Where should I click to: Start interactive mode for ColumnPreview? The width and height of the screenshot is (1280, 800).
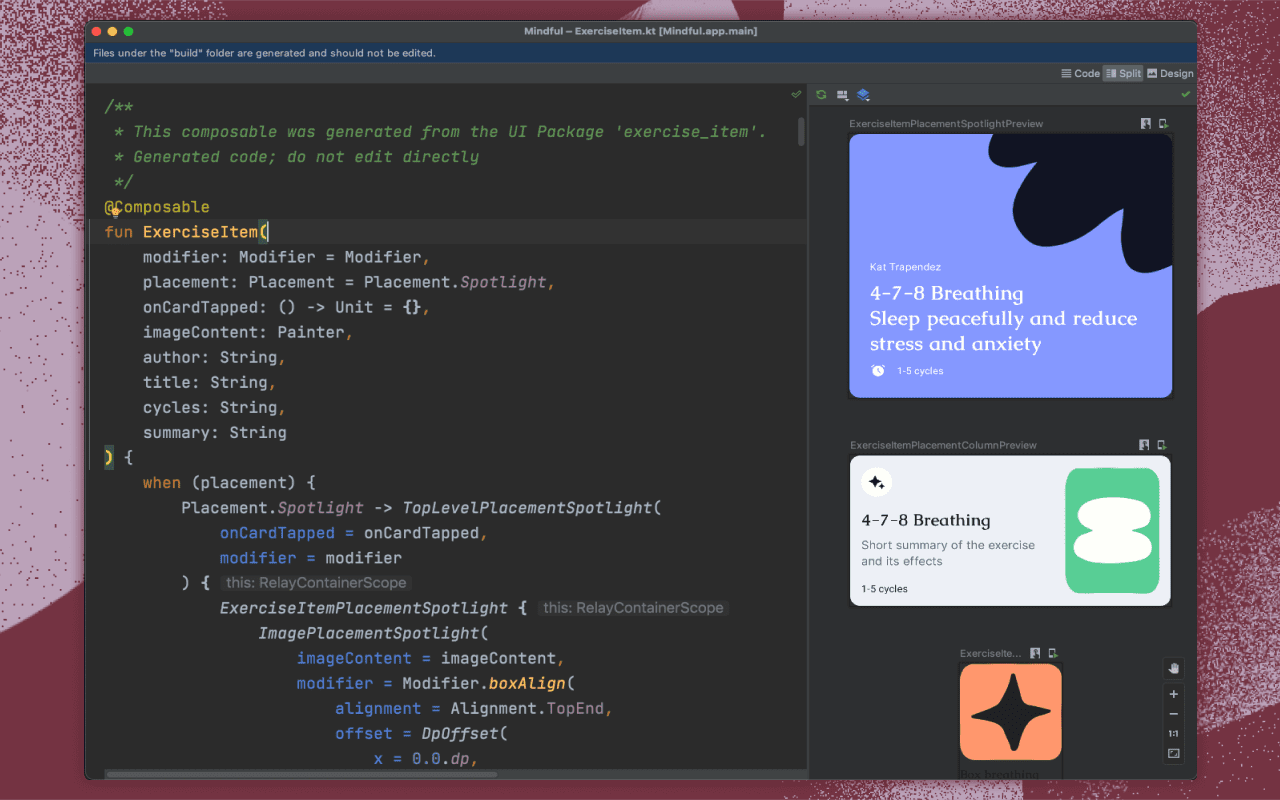click(x=1144, y=445)
